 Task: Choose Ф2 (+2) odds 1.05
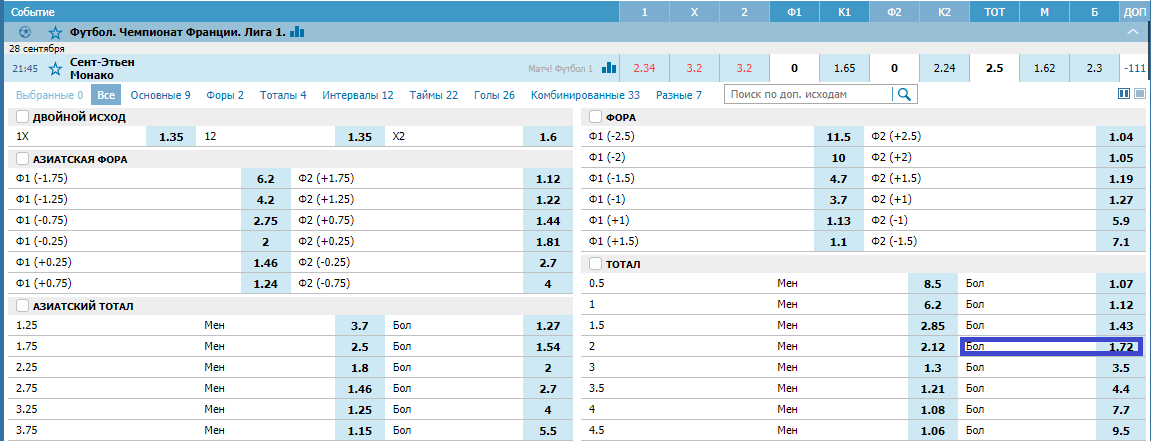(x=1120, y=158)
